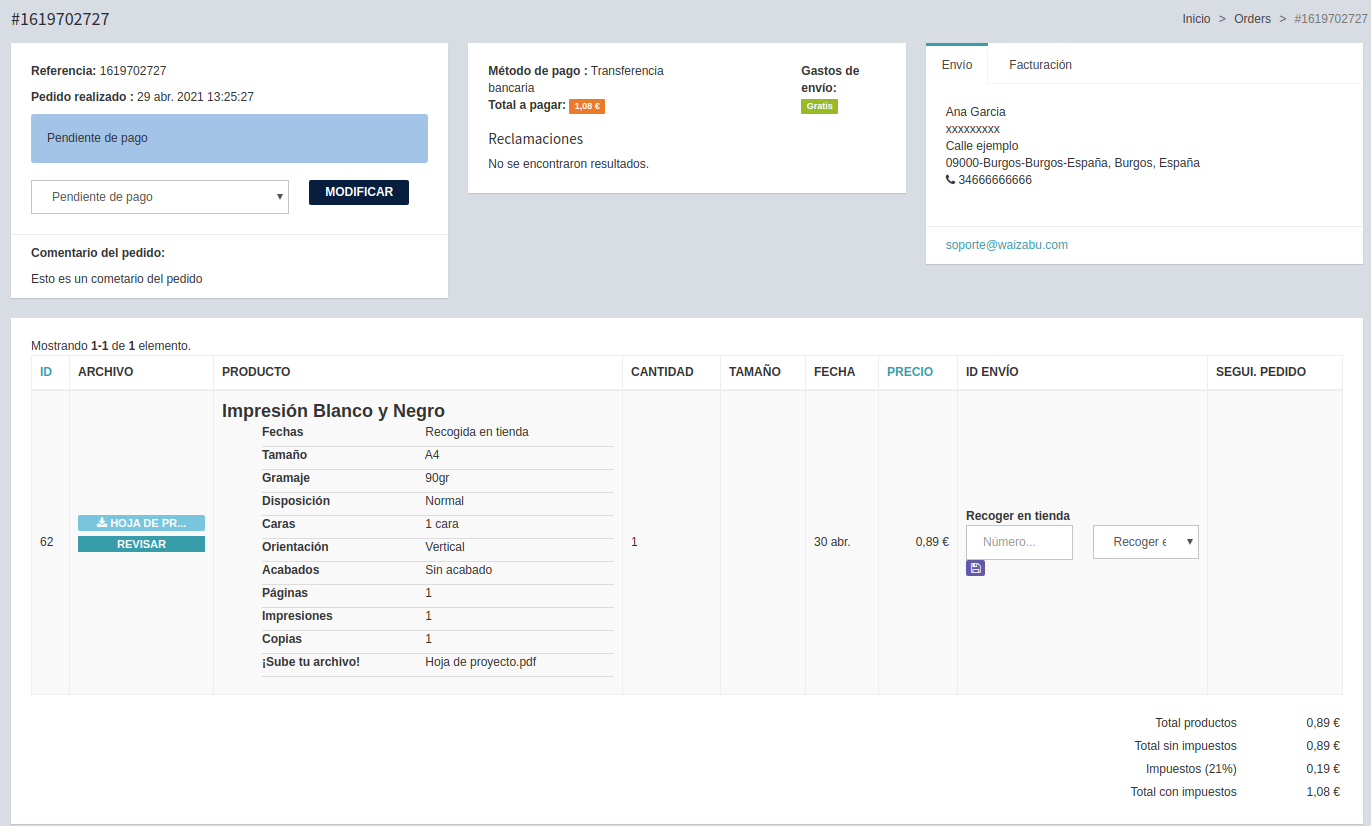Screen dimensions: 1371x826
Task: Click the blue Pendiente de pago status banner
Action: [229, 138]
